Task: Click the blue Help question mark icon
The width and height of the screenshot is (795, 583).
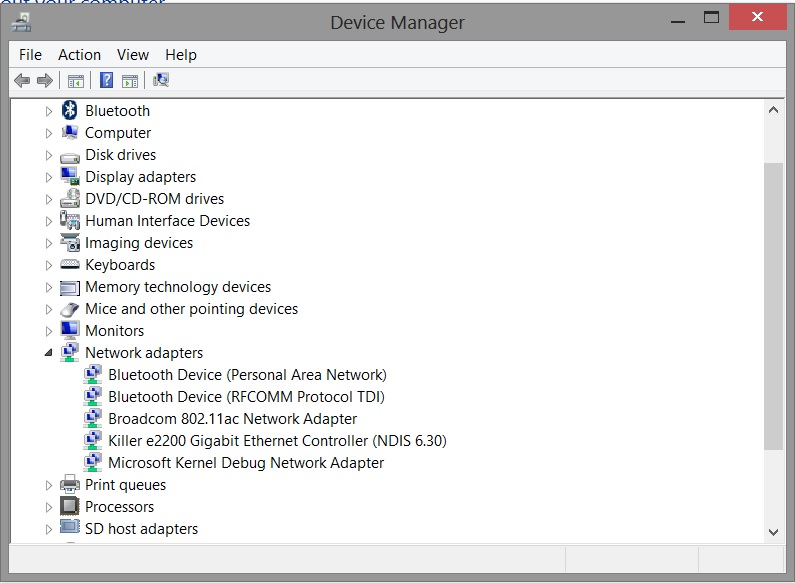Action: [106, 80]
